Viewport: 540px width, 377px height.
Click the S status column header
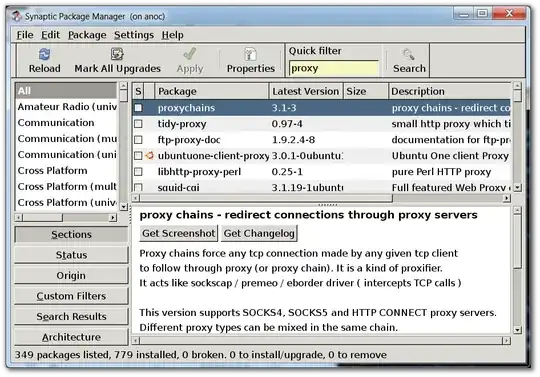(138, 91)
